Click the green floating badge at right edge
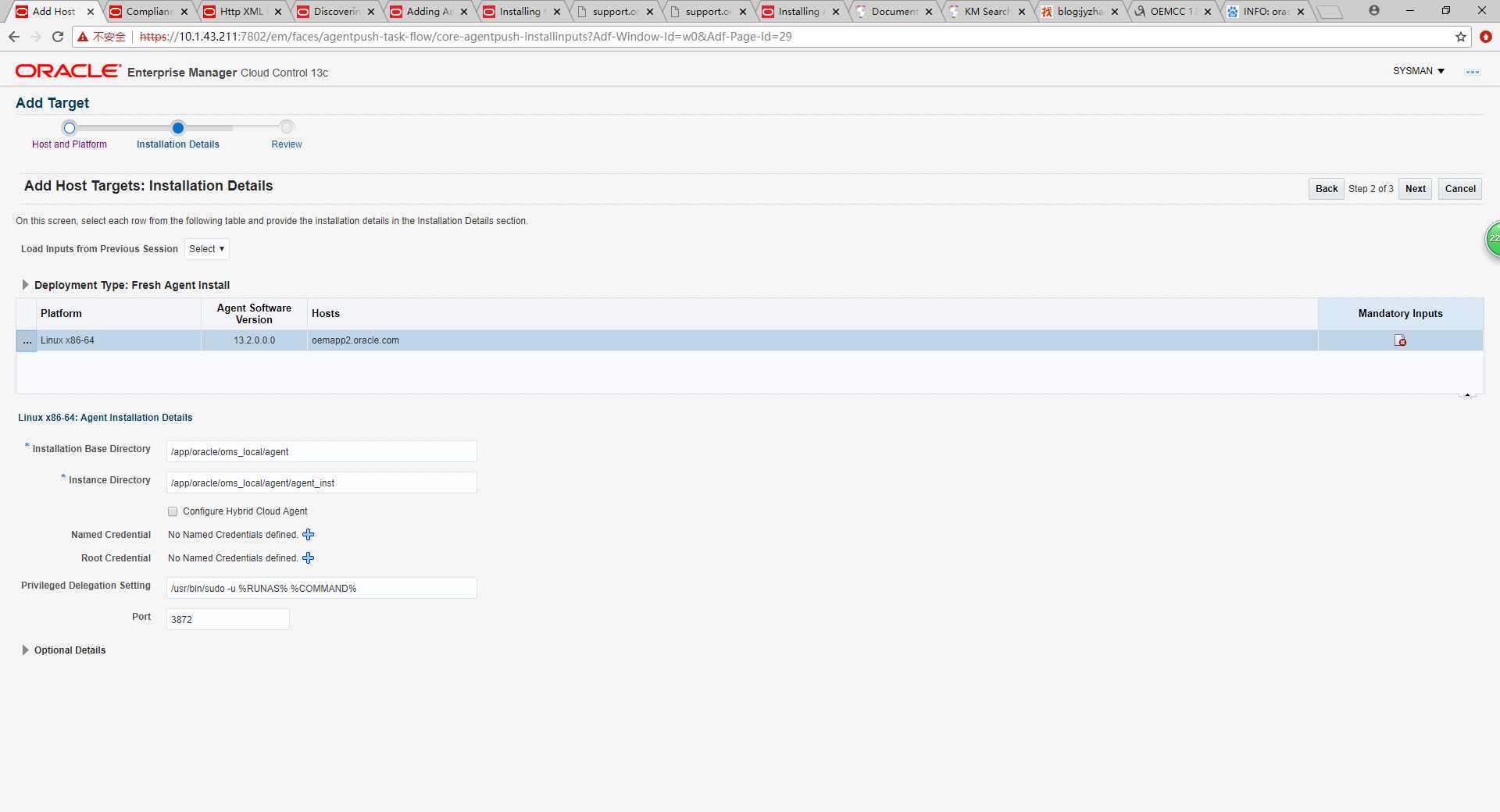Screen dimensions: 1500x812 click(x=1493, y=239)
